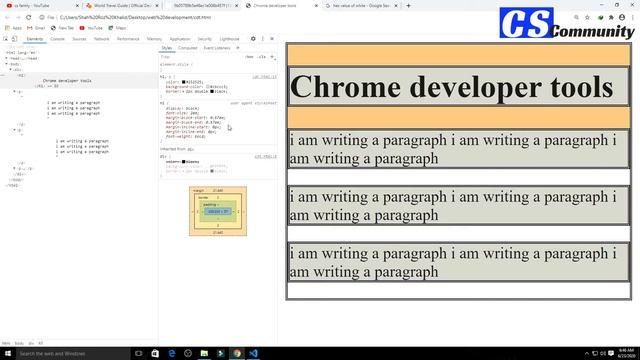
Task: Toggle the :hov element state button
Action: point(249,57)
